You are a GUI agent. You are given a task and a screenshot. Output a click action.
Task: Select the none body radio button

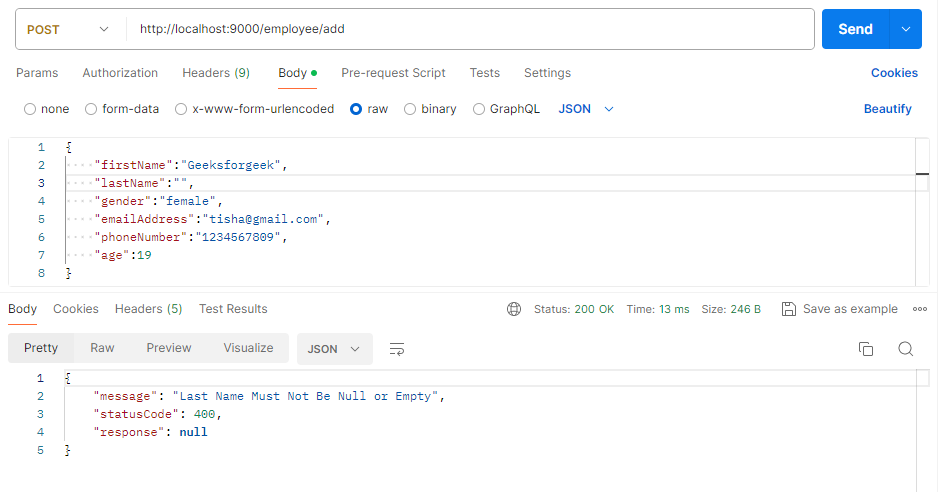pyautogui.click(x=30, y=109)
